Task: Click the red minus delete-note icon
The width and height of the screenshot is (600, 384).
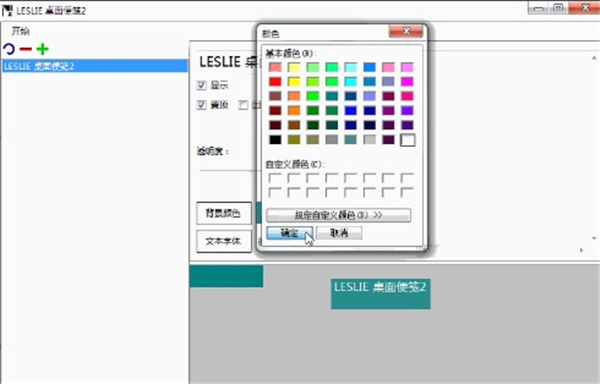Action: point(26,49)
